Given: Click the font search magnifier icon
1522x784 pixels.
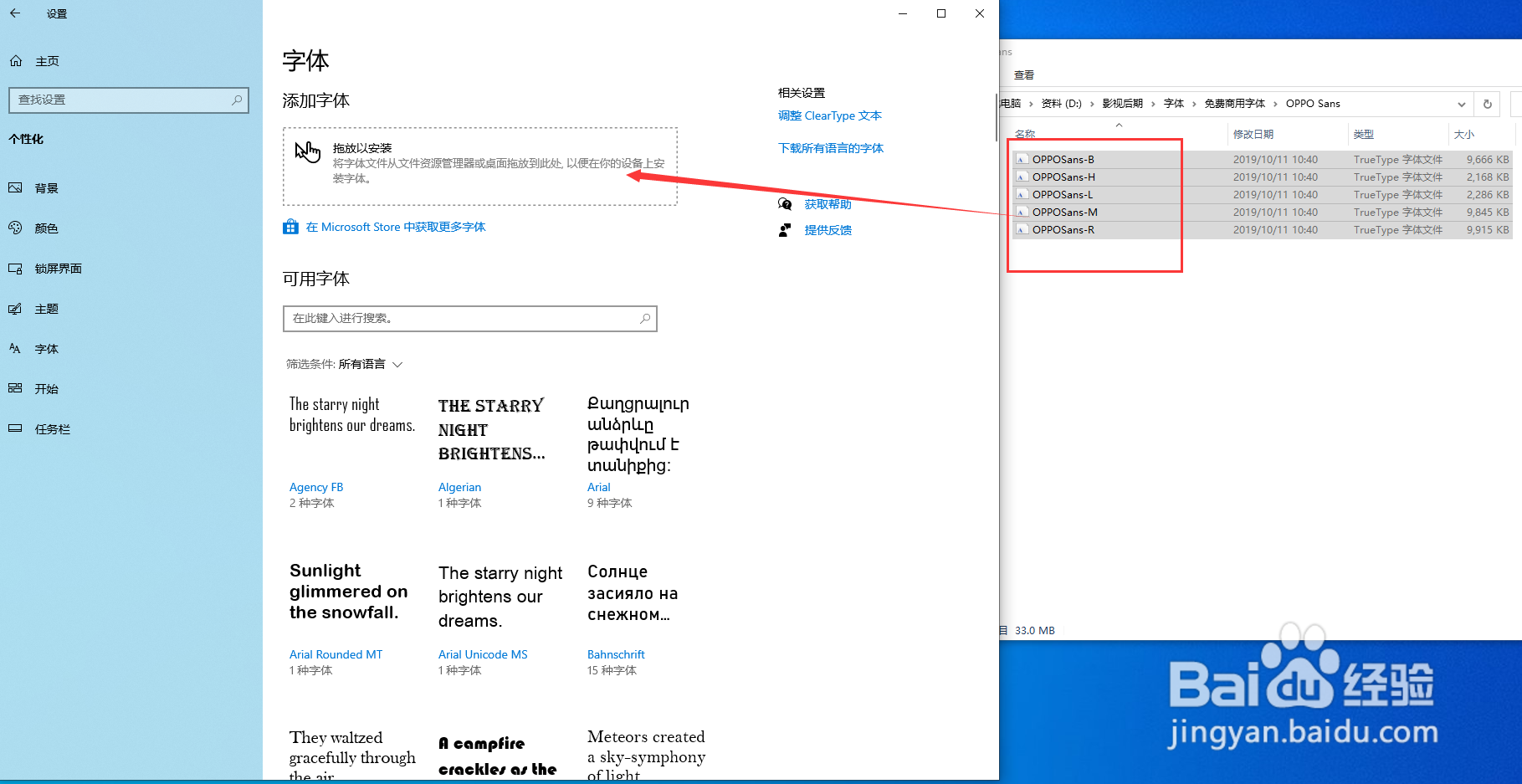Looking at the screenshot, I should tap(645, 318).
